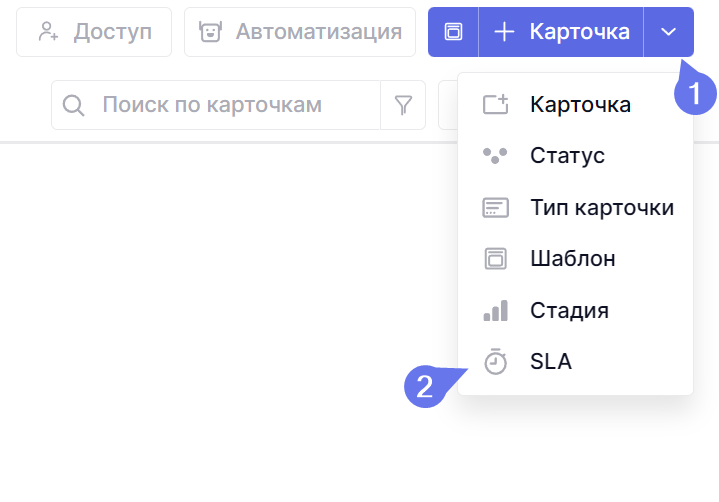Viewport: 719px width, 502px height.
Task: Click the robot icon in the Автоматизация button
Action: (x=210, y=32)
